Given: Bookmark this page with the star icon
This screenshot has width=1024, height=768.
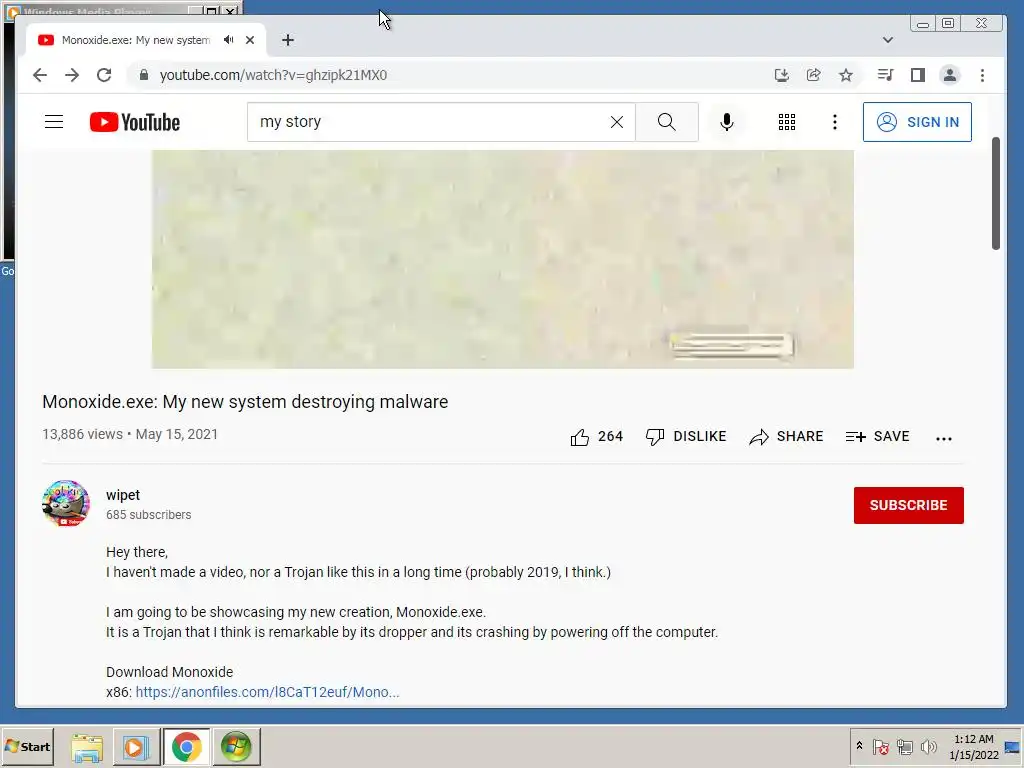Looking at the screenshot, I should (x=846, y=75).
